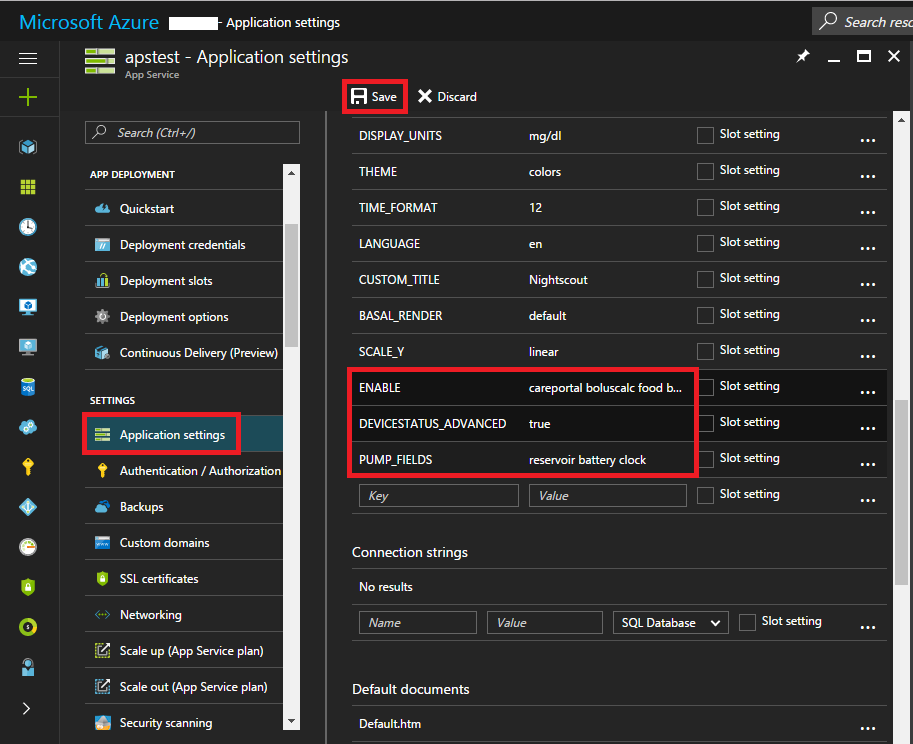
Task: Open more options for THEME row
Action: (868, 176)
